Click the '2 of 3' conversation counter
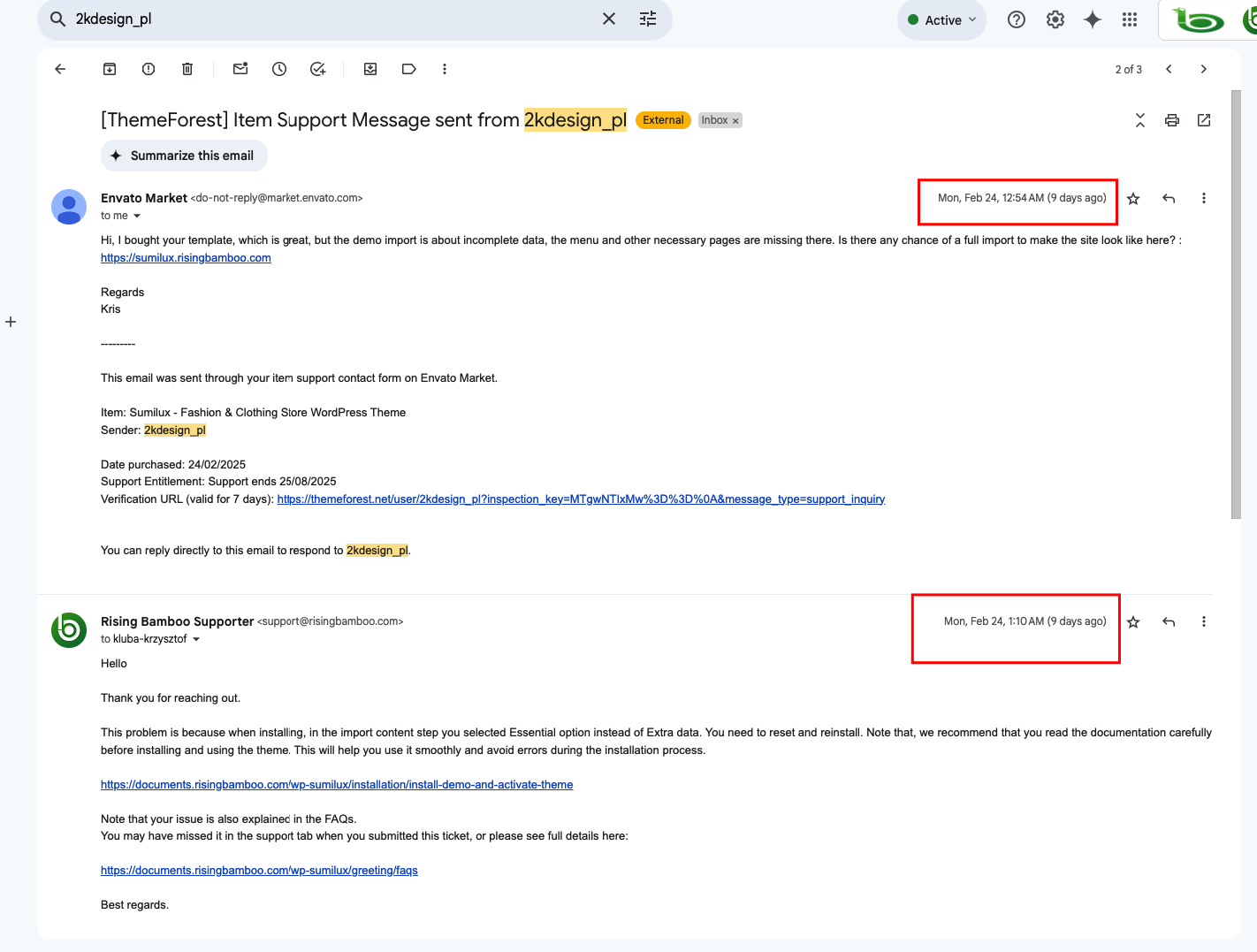This screenshot has width=1257, height=952. pos(1128,69)
